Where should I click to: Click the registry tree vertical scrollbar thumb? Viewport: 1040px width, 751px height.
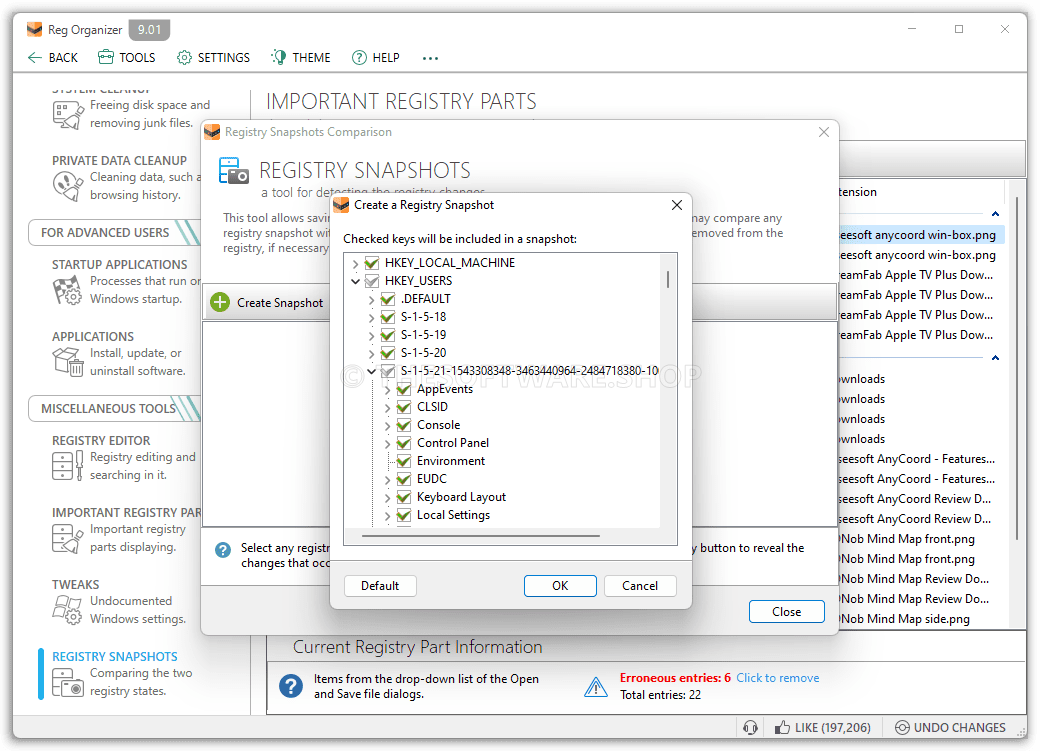click(668, 279)
